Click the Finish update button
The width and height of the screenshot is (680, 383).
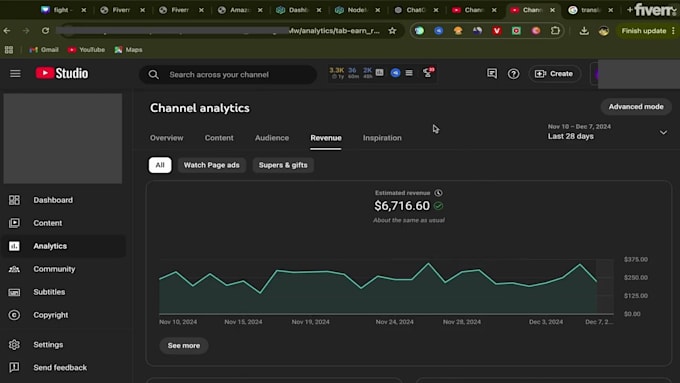tap(644, 31)
